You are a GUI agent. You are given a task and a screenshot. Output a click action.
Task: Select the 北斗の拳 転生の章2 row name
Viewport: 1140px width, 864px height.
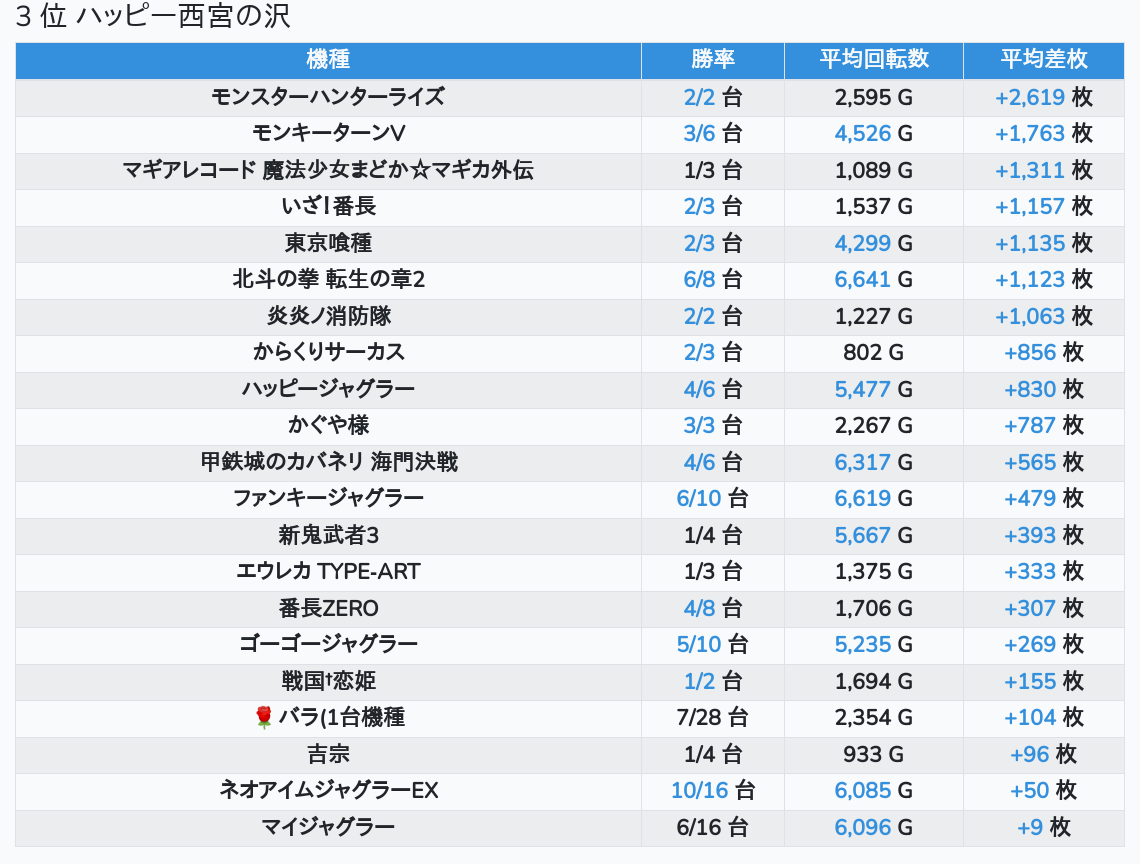328,280
